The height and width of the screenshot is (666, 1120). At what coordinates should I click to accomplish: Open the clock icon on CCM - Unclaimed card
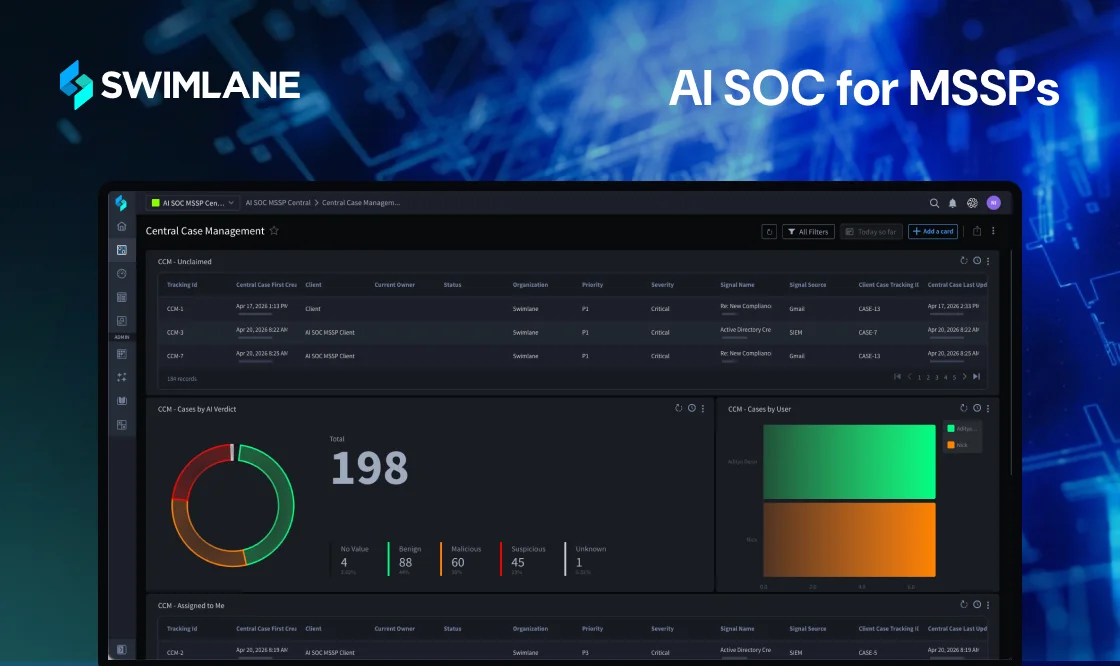(x=977, y=261)
